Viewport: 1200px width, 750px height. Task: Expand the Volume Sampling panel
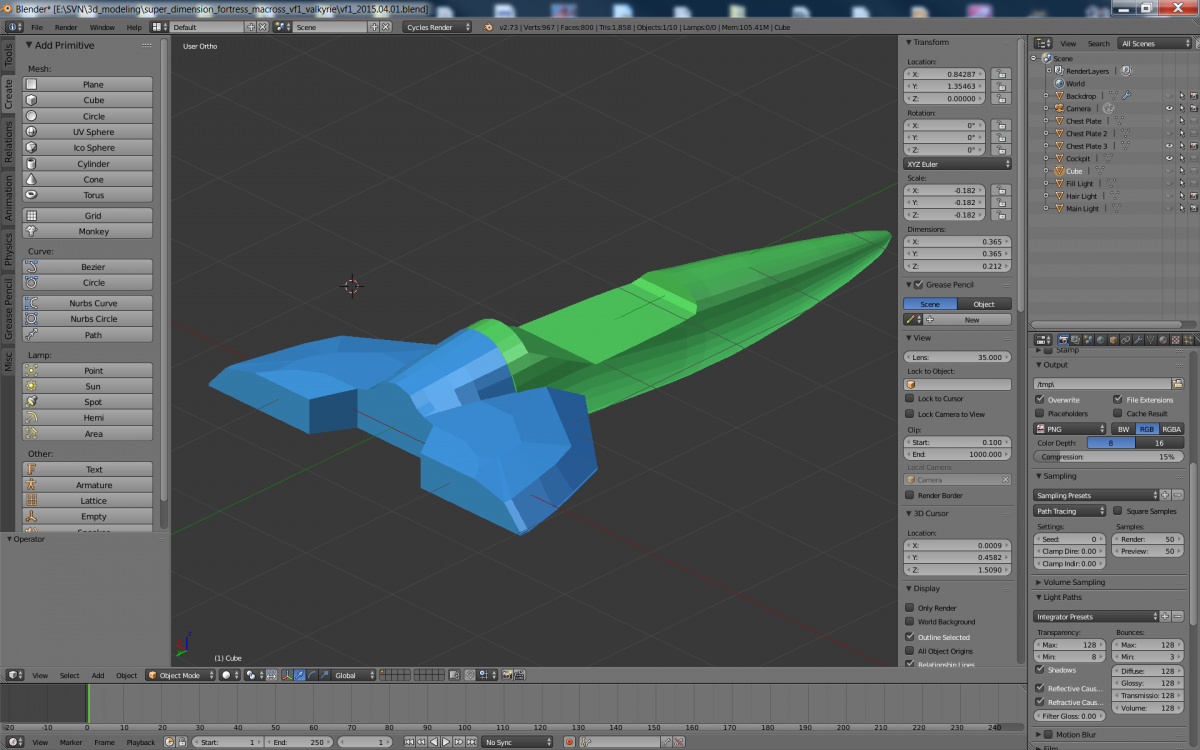click(x=1074, y=582)
